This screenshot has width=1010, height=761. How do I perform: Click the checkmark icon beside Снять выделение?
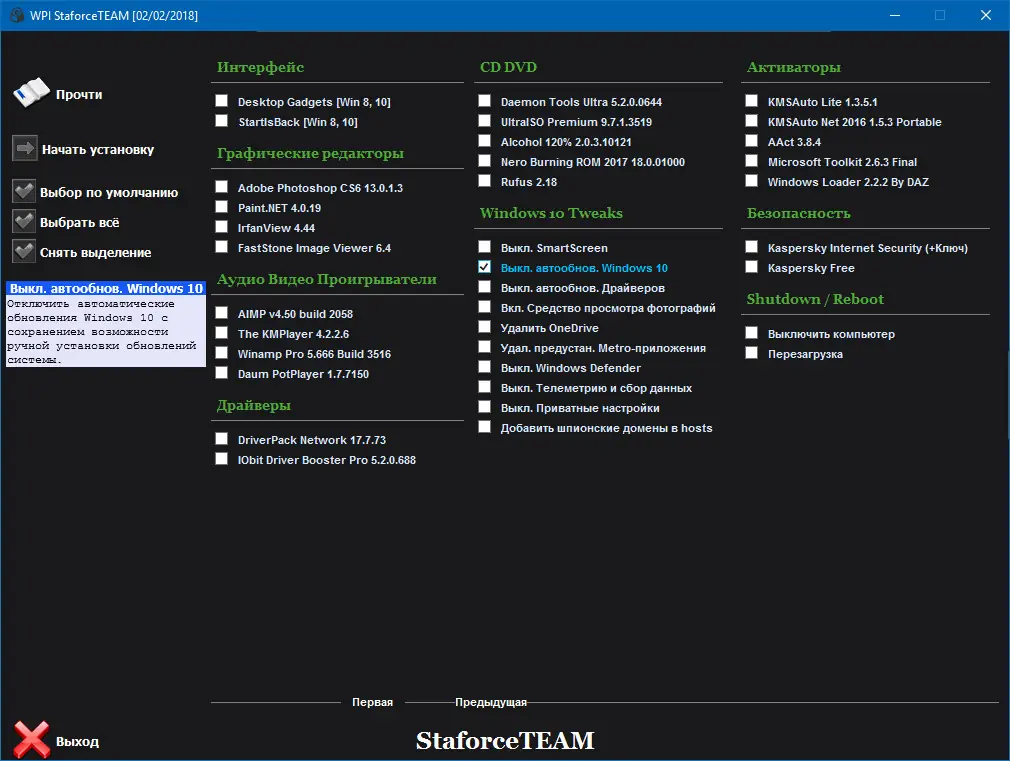(x=24, y=251)
